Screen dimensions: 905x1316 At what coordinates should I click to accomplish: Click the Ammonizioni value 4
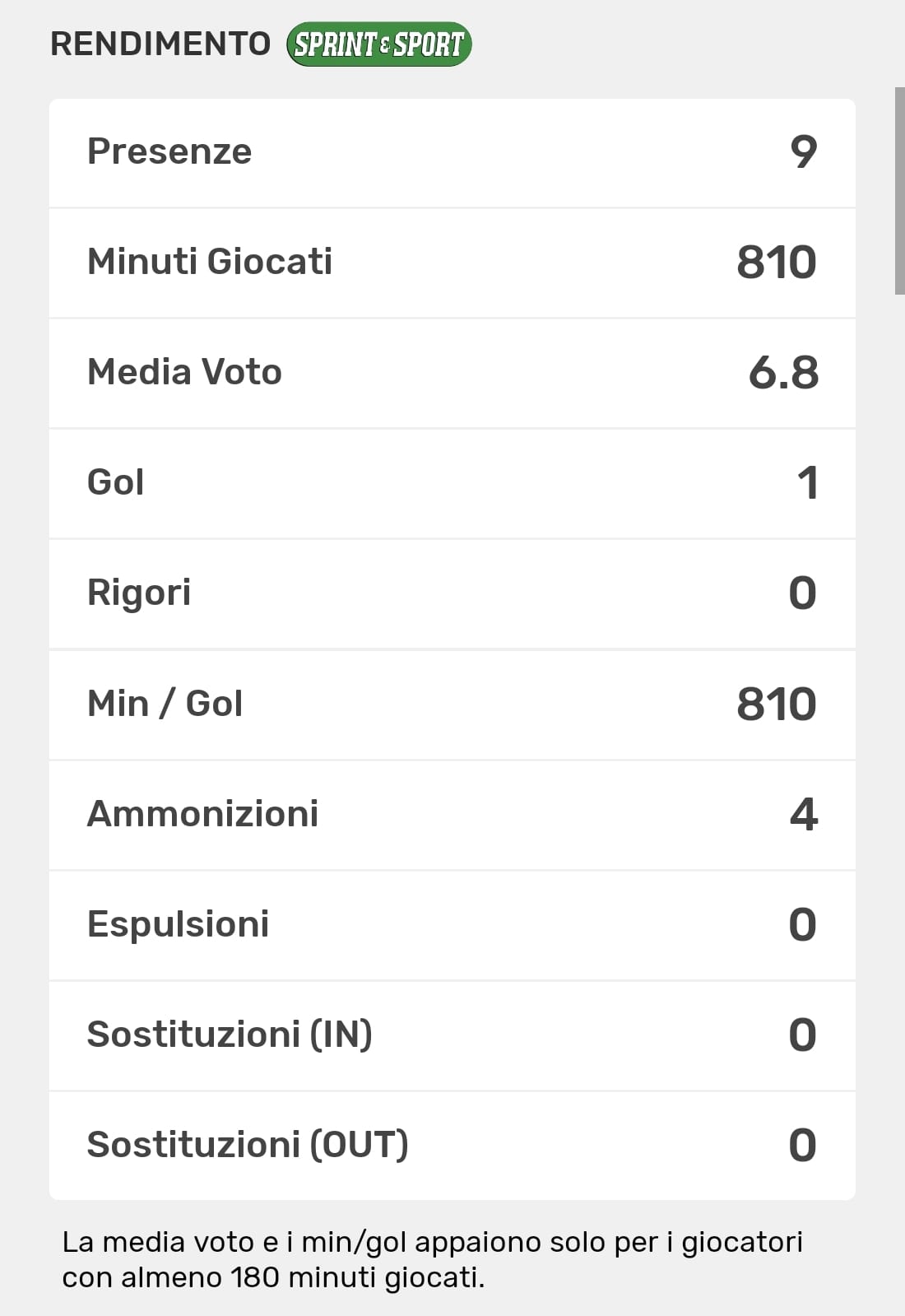[x=804, y=815]
